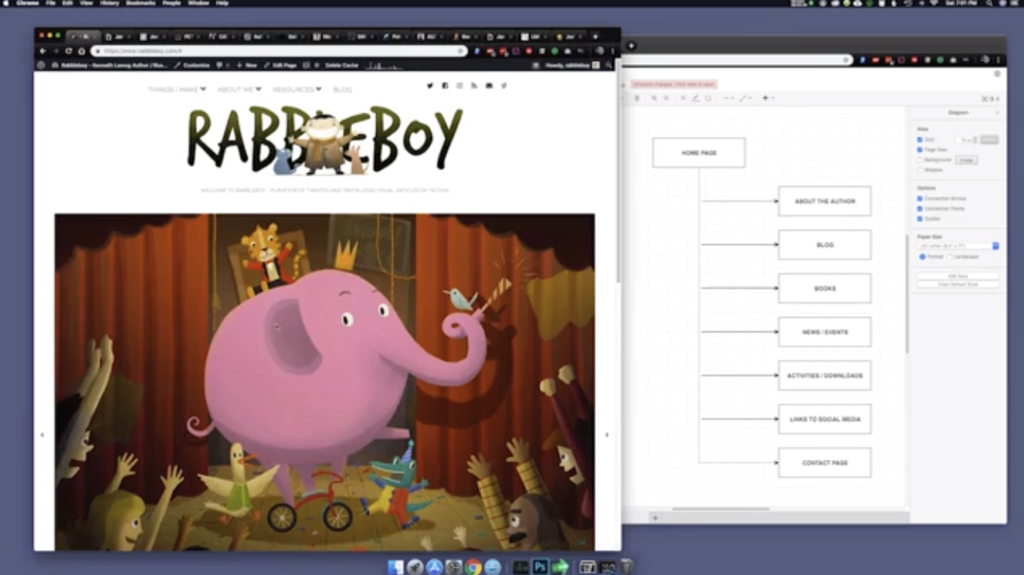The width and height of the screenshot is (1024, 575).
Task: Open Finder from the Dock
Action: 395,567
